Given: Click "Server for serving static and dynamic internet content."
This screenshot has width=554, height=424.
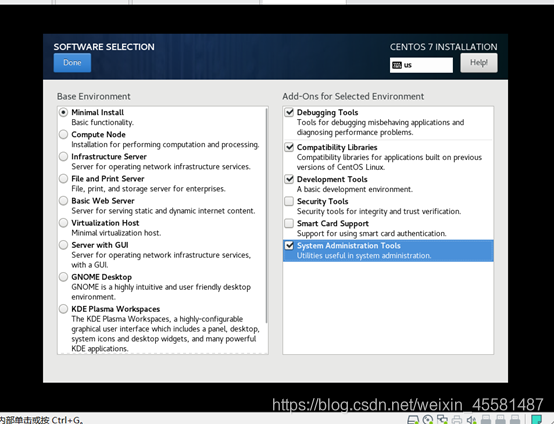Looking at the screenshot, I should coord(163,211).
